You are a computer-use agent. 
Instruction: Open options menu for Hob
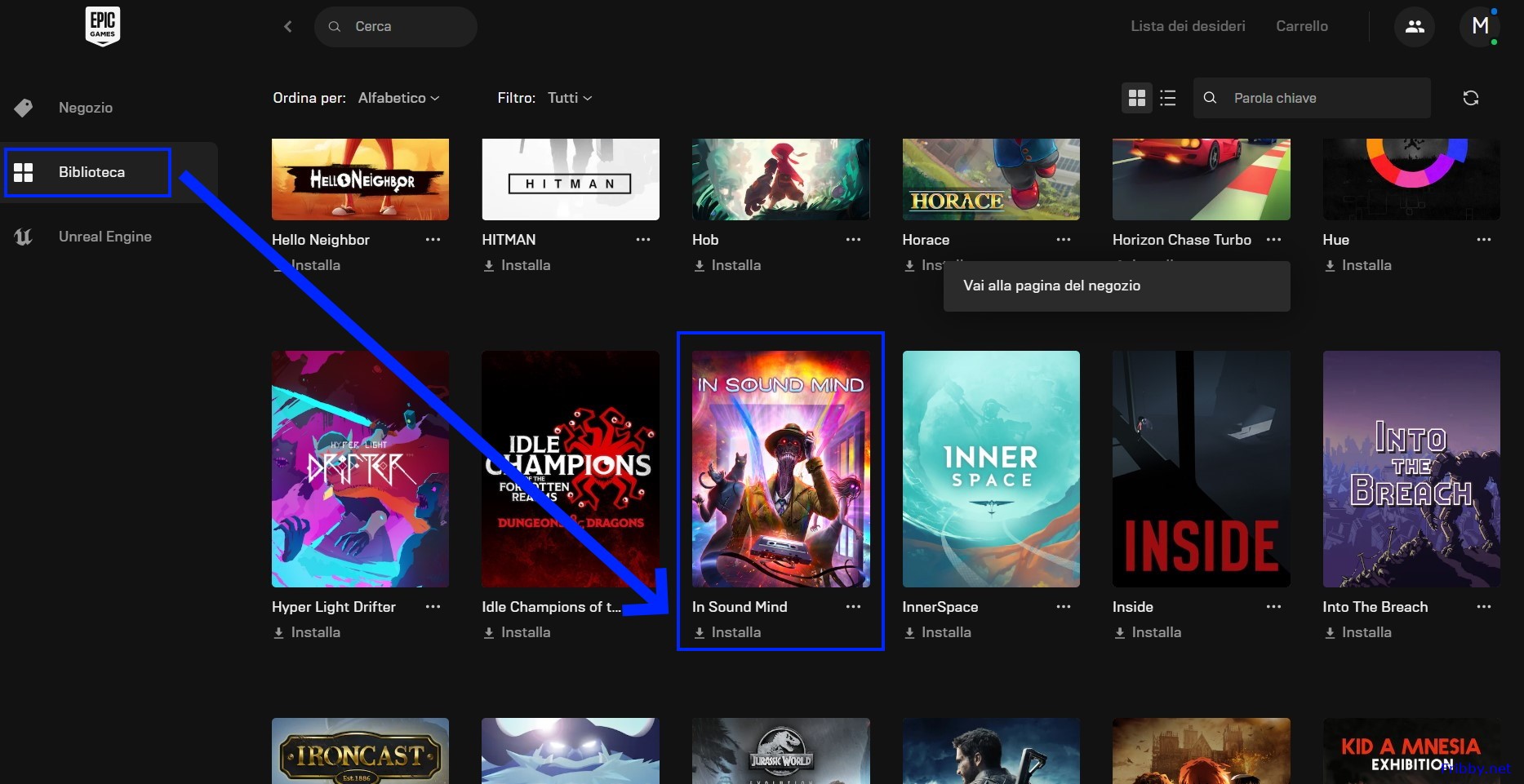tap(853, 240)
